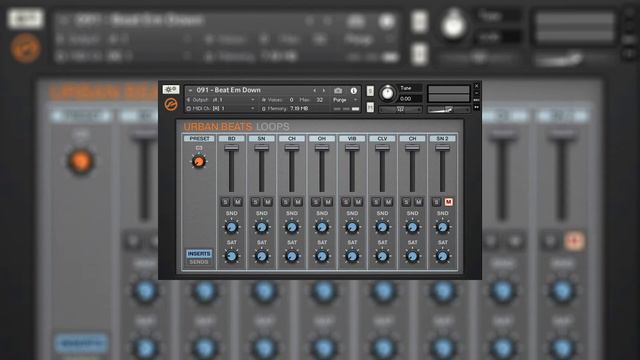Click the OH channel SAT knob

pyautogui.click(x=322, y=256)
